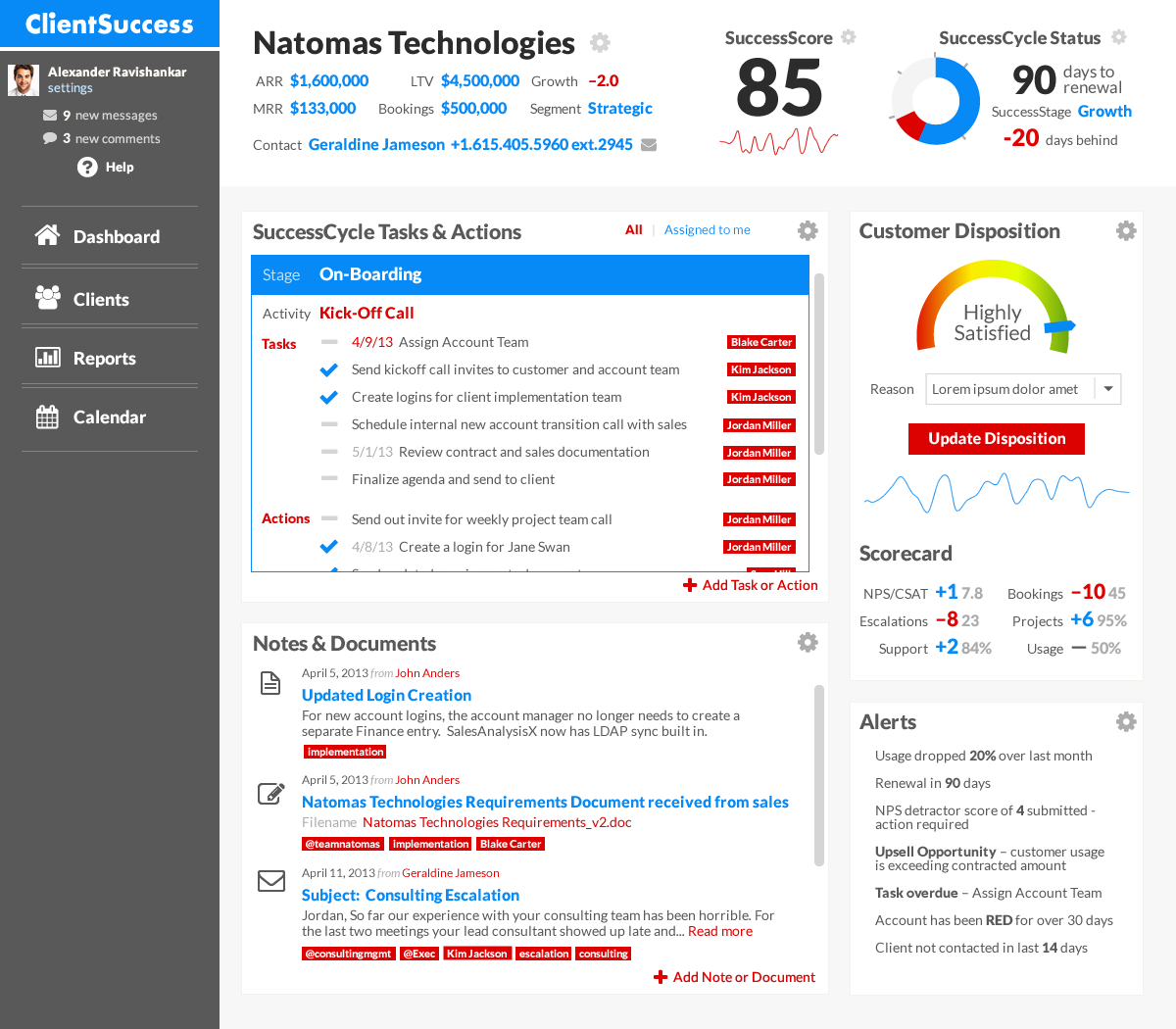Click Read more on escalation note

720,931
